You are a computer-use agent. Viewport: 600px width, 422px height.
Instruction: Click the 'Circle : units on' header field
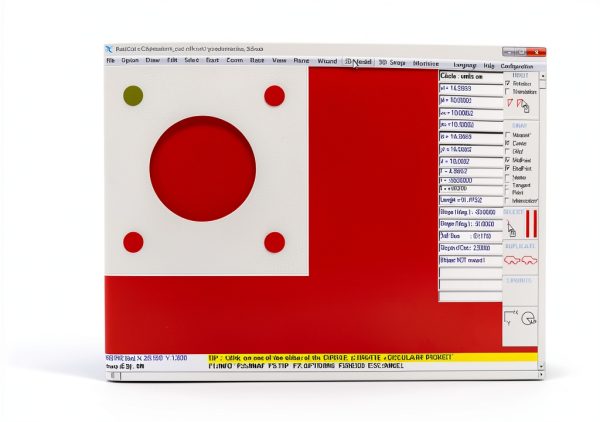tap(471, 77)
